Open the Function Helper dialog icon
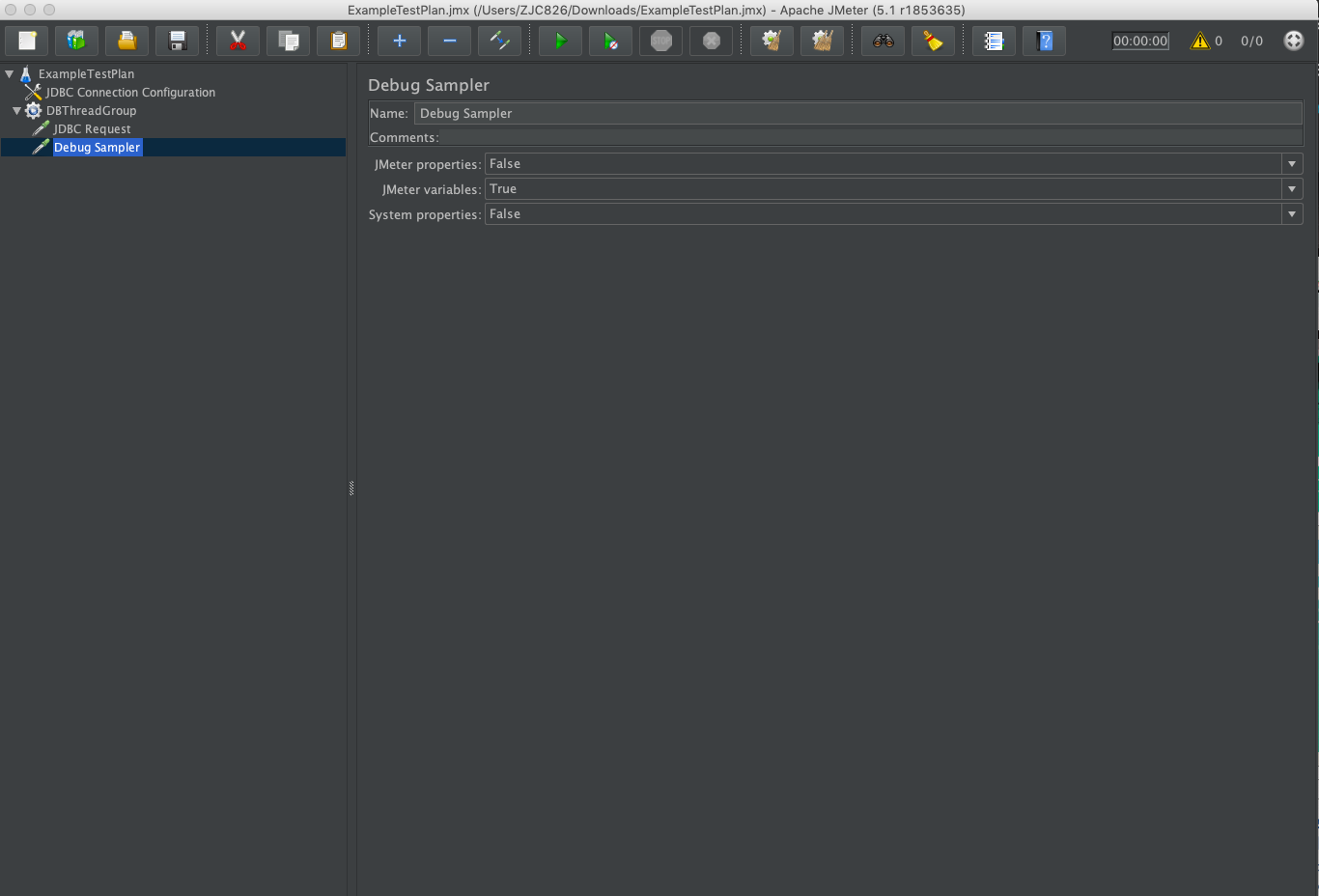This screenshot has width=1319, height=896. click(994, 41)
